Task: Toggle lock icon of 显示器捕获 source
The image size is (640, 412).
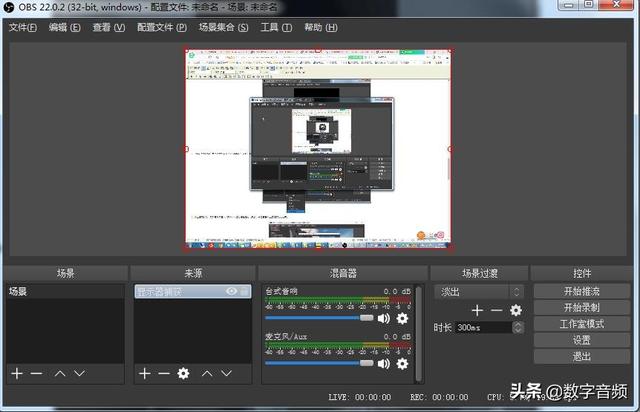Action: (x=244, y=291)
